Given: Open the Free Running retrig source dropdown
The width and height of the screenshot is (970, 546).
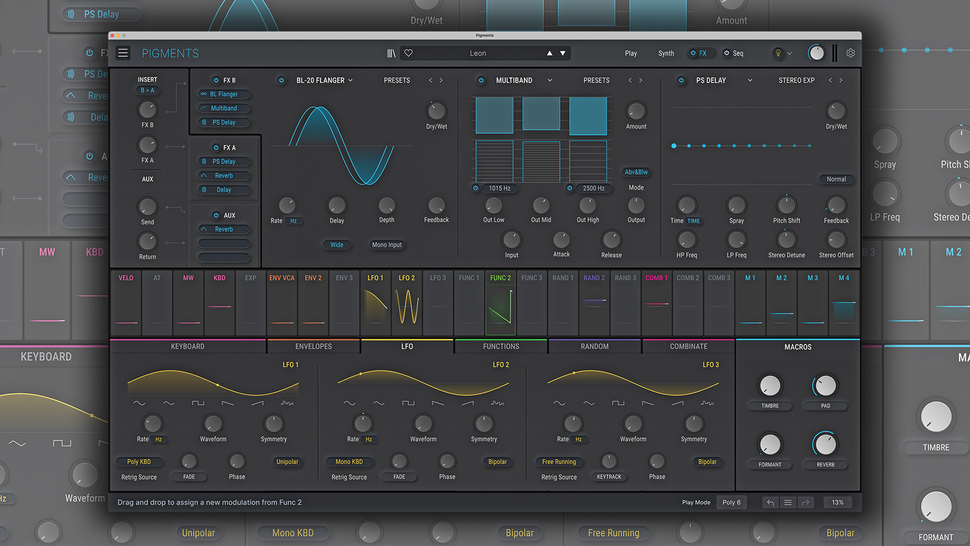Looking at the screenshot, I should pos(559,462).
